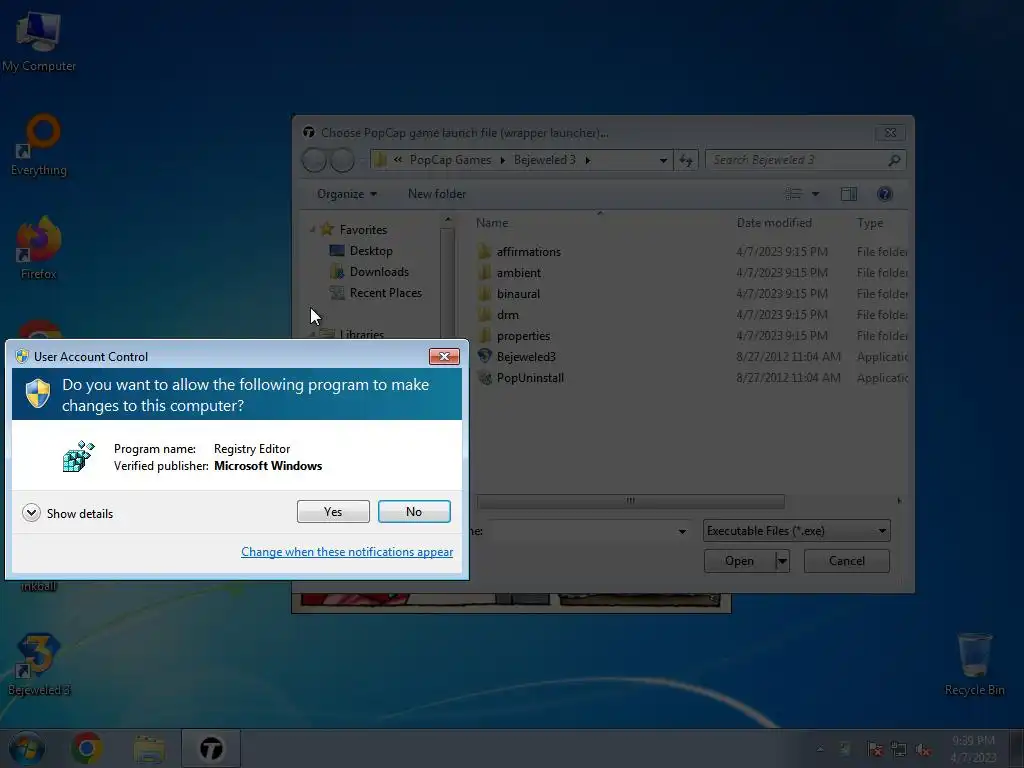This screenshot has width=1024, height=768.
Task: Open Bejeweled 3 desktop shortcut
Action: [x=39, y=665]
